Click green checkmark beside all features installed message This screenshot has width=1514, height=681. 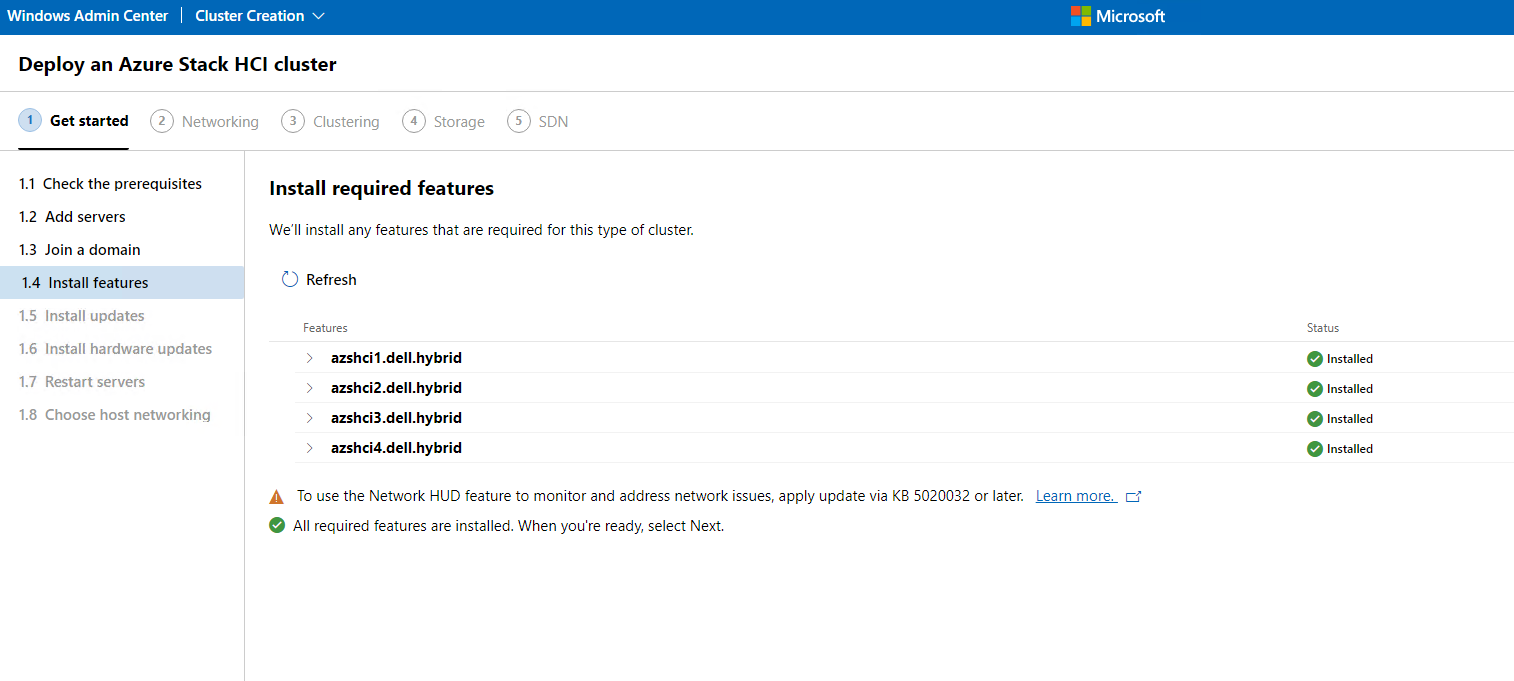(x=277, y=526)
